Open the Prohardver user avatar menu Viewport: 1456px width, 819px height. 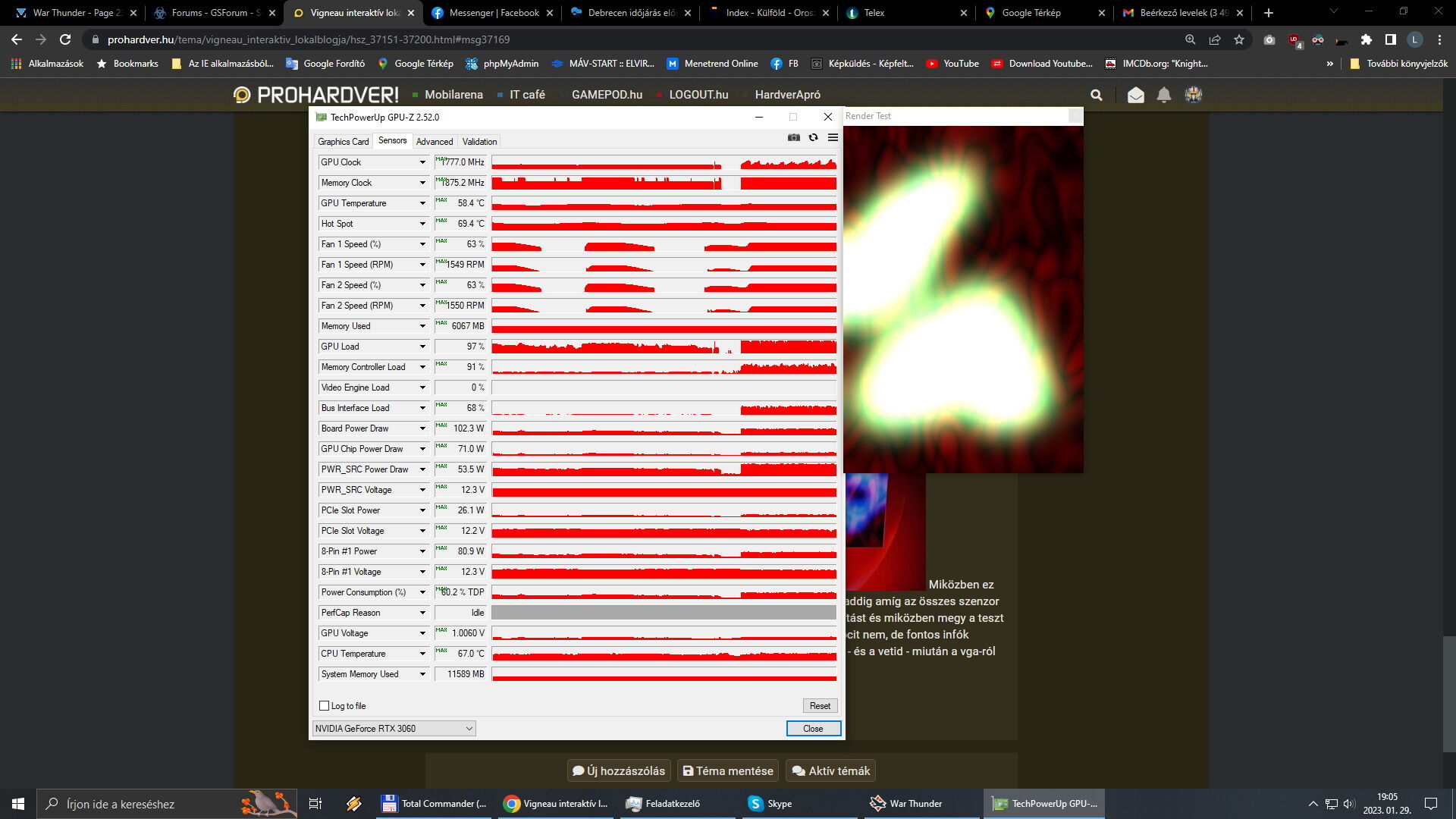pyautogui.click(x=1194, y=95)
